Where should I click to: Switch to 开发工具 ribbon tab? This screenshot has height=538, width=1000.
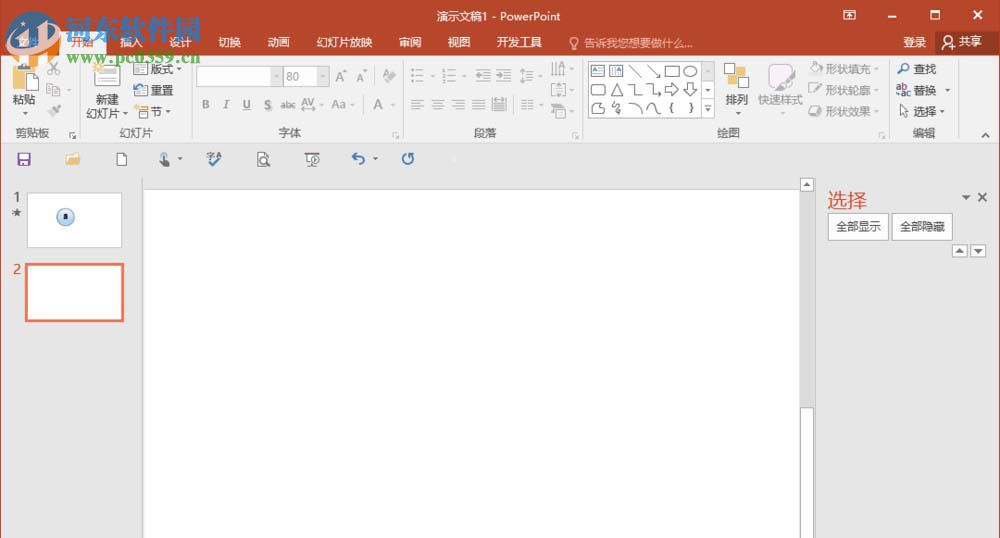[x=519, y=42]
